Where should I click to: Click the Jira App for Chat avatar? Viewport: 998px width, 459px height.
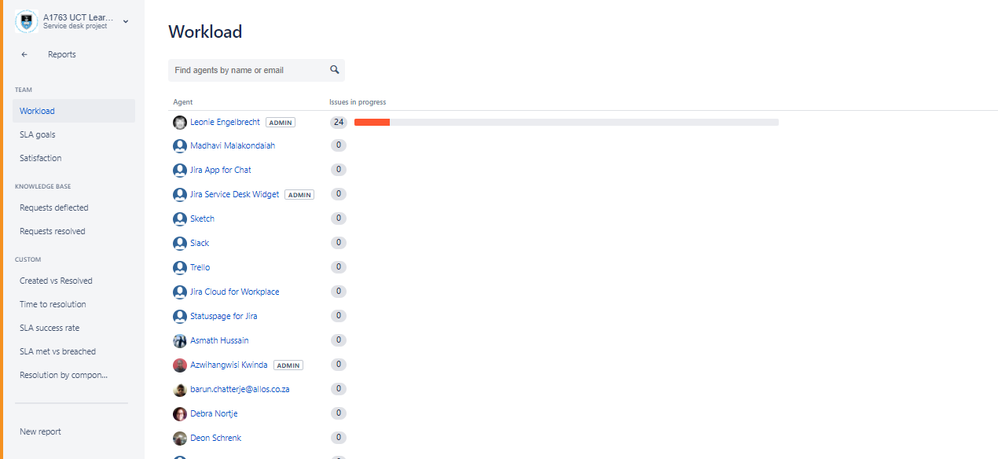179,170
